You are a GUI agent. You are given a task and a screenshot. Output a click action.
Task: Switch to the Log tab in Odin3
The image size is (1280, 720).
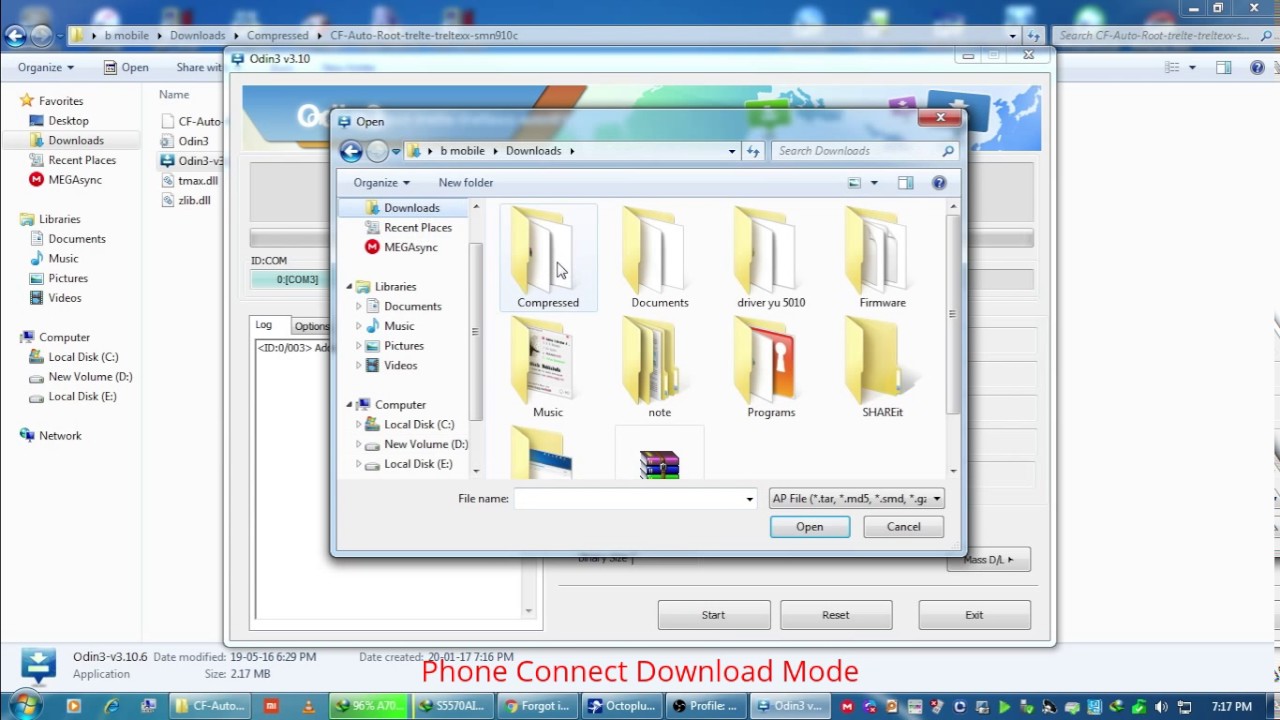click(263, 325)
